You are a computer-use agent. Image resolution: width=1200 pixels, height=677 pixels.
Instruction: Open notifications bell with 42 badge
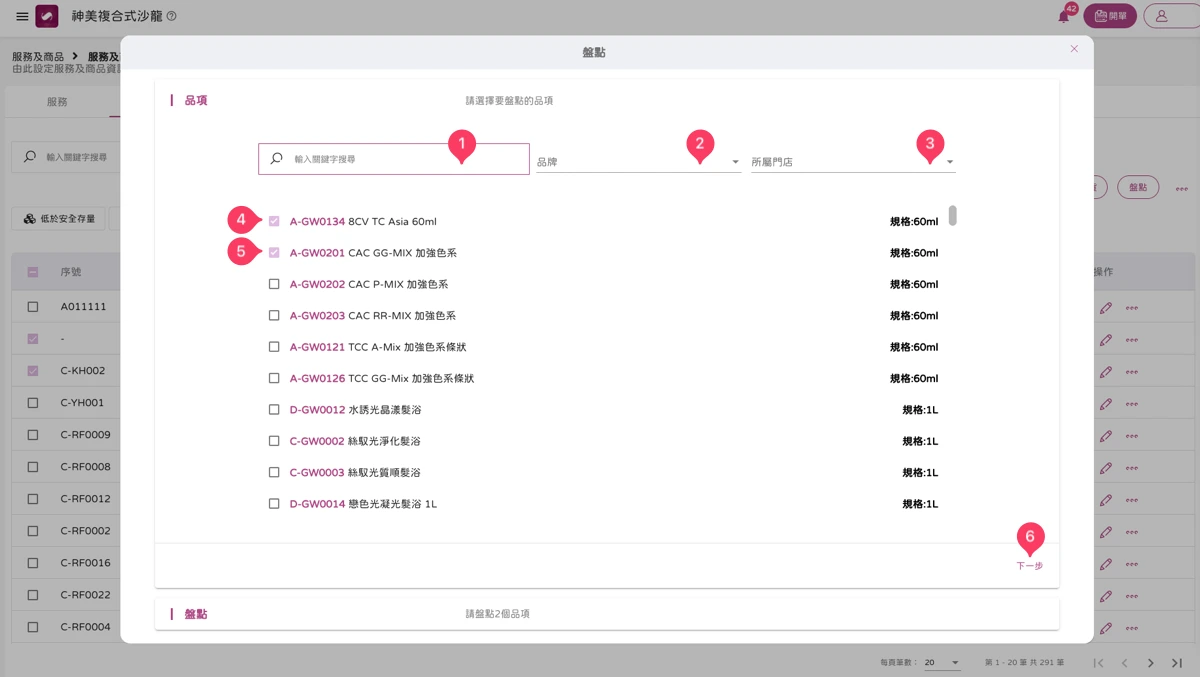tap(1064, 15)
